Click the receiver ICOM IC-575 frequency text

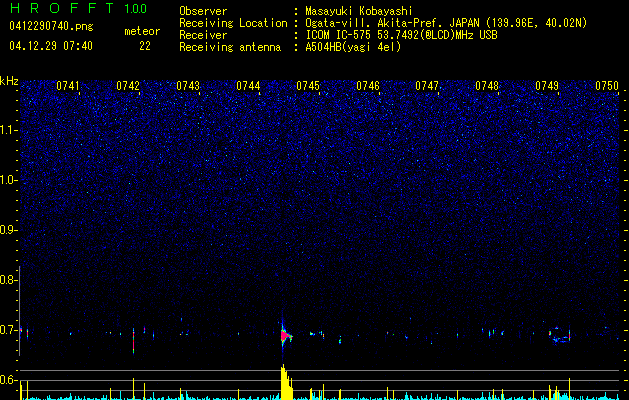(x=401, y=35)
